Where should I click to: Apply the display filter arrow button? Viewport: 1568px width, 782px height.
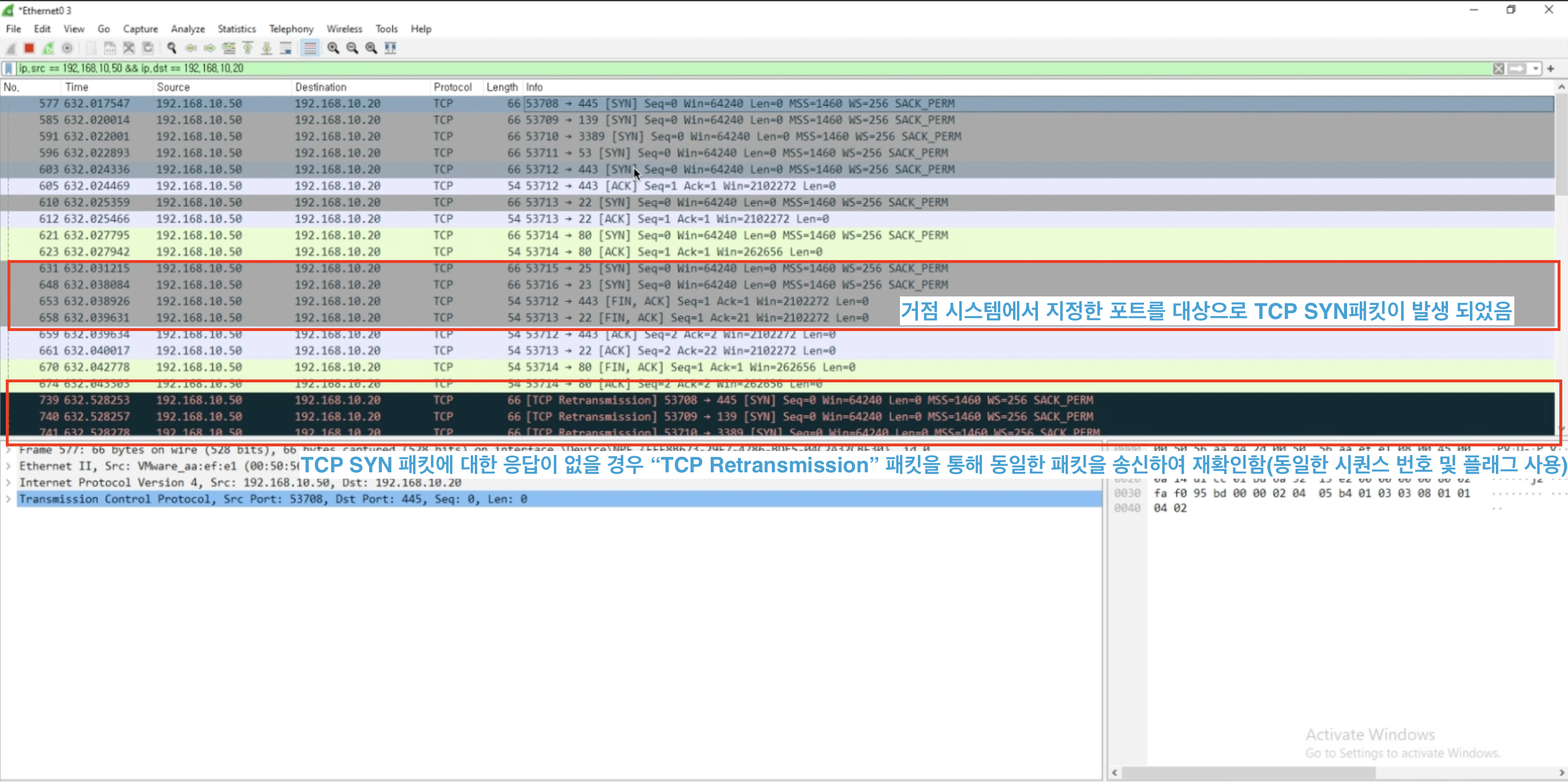click(1517, 69)
